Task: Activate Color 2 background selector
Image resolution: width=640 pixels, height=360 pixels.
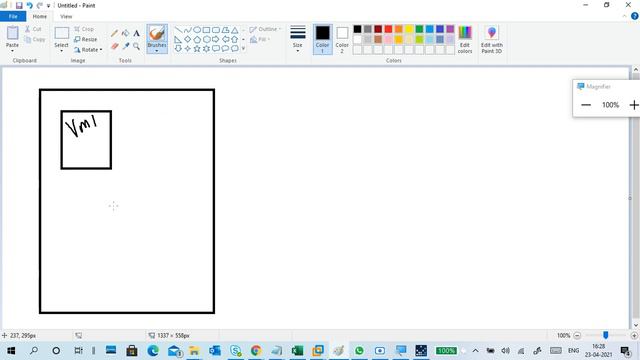Action: (342, 39)
